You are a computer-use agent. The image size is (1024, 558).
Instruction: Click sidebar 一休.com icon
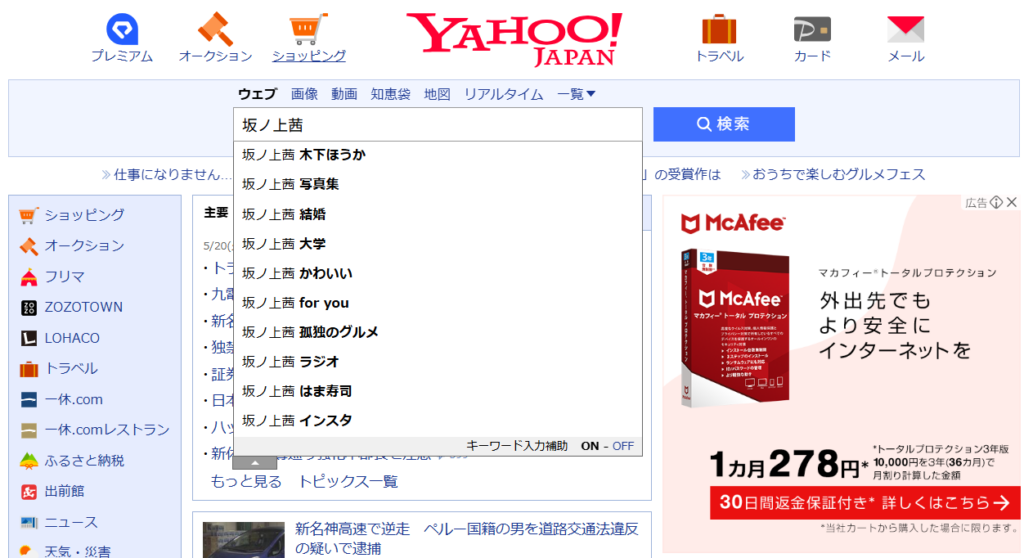29,400
